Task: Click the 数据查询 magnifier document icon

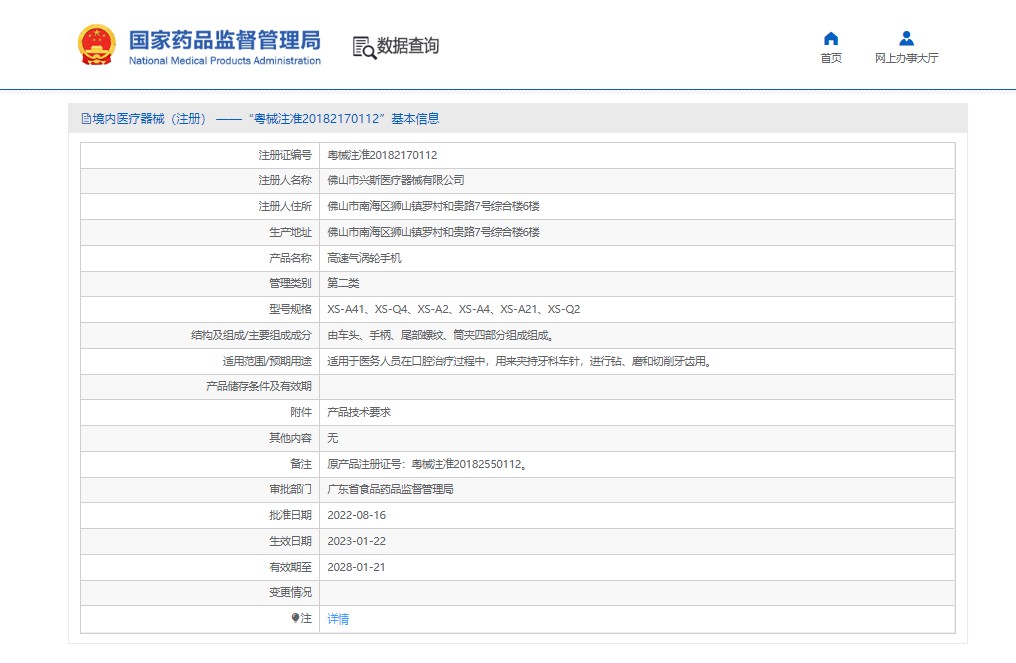Action: (x=364, y=47)
